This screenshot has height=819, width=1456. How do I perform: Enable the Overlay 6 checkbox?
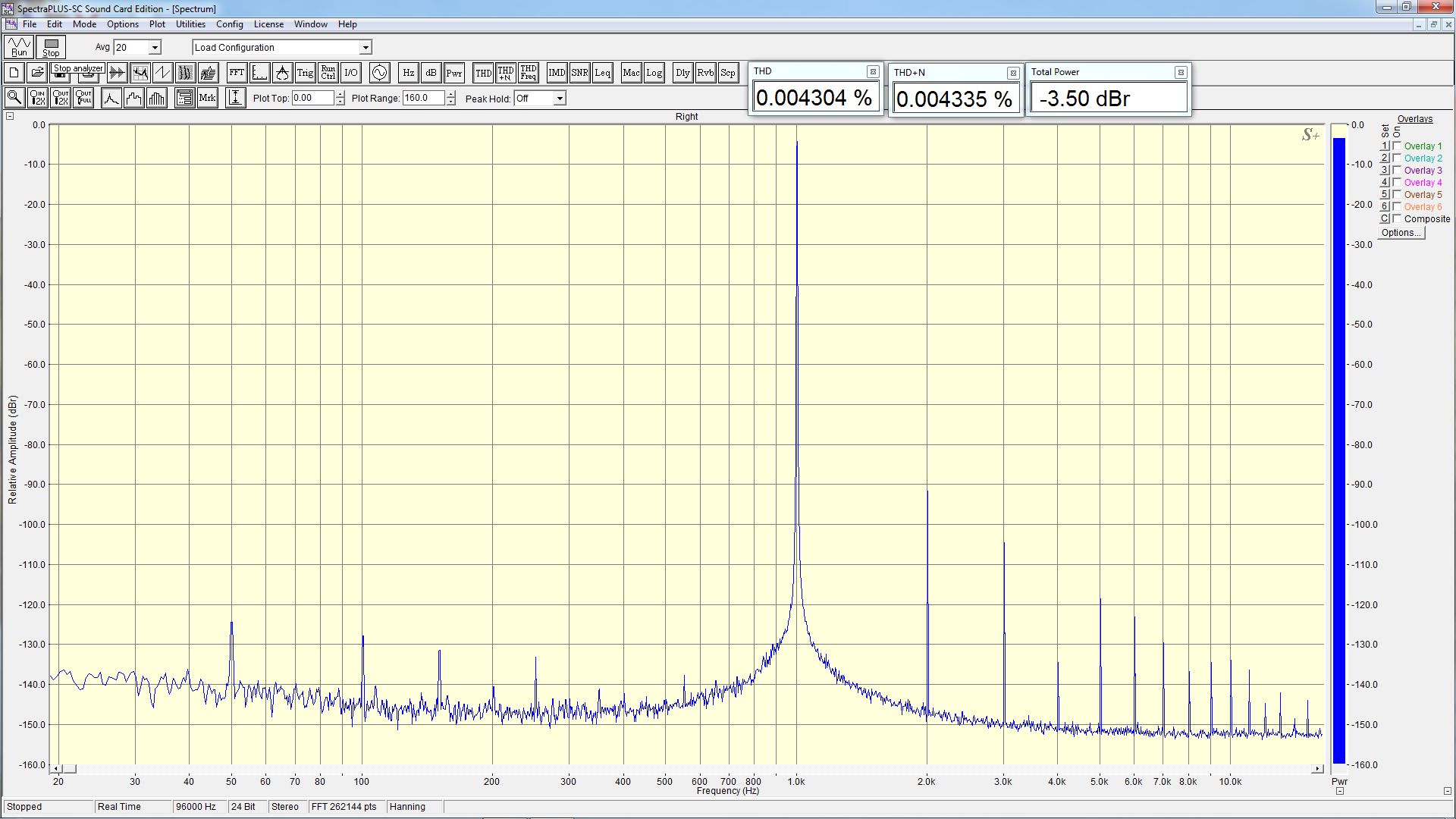[x=1397, y=206]
